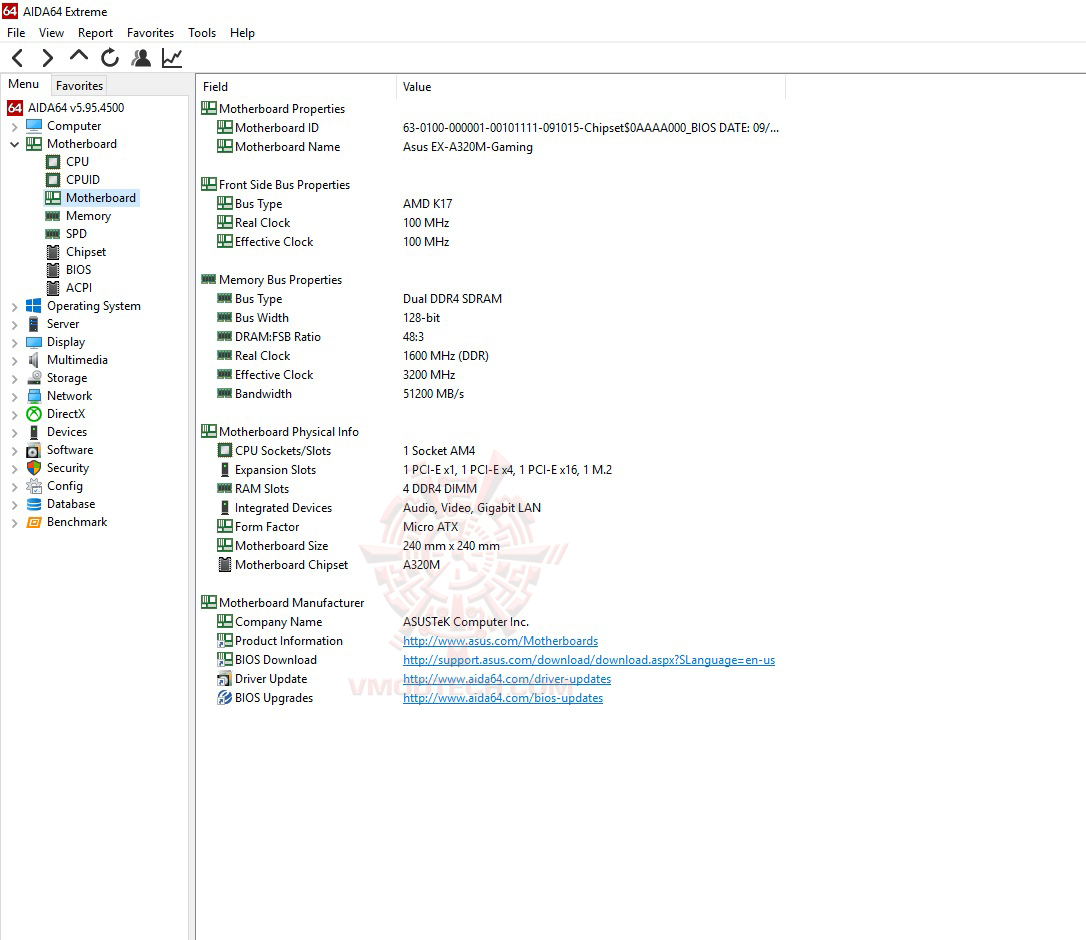Click the Software icon in tree
The width and height of the screenshot is (1086, 940).
point(34,450)
